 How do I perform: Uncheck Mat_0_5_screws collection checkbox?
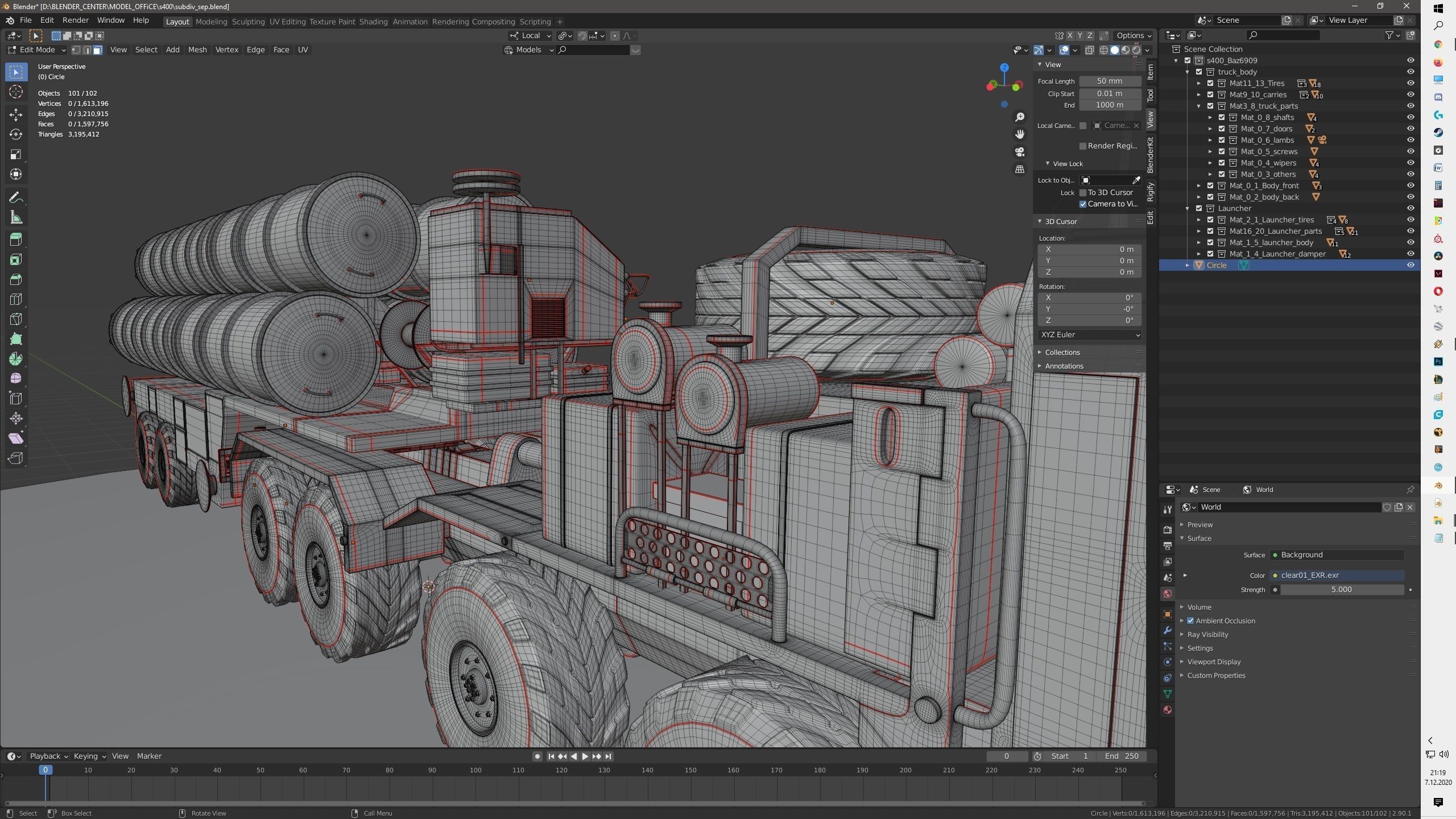tap(1222, 151)
